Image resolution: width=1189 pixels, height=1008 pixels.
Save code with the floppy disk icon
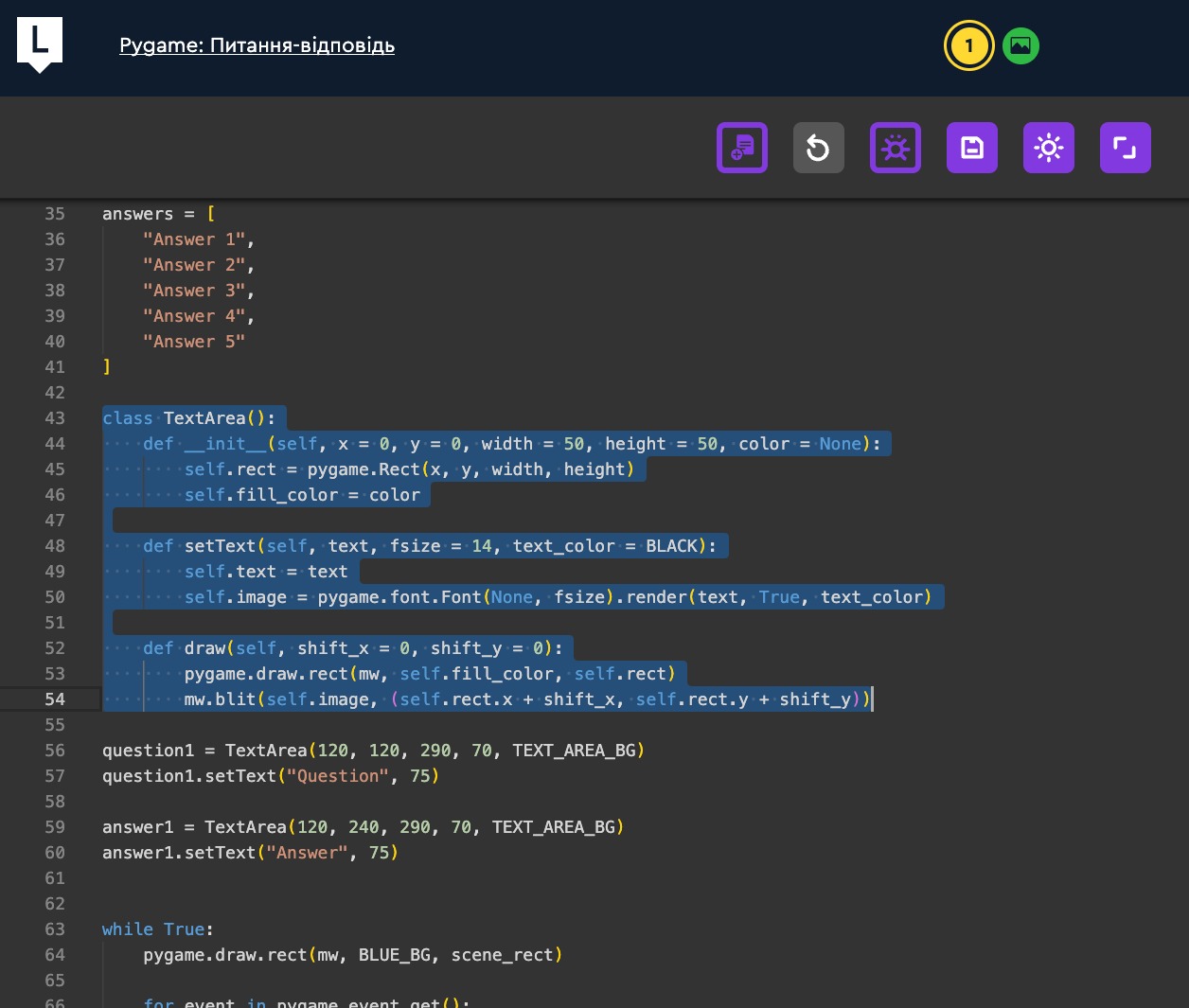pos(971,148)
